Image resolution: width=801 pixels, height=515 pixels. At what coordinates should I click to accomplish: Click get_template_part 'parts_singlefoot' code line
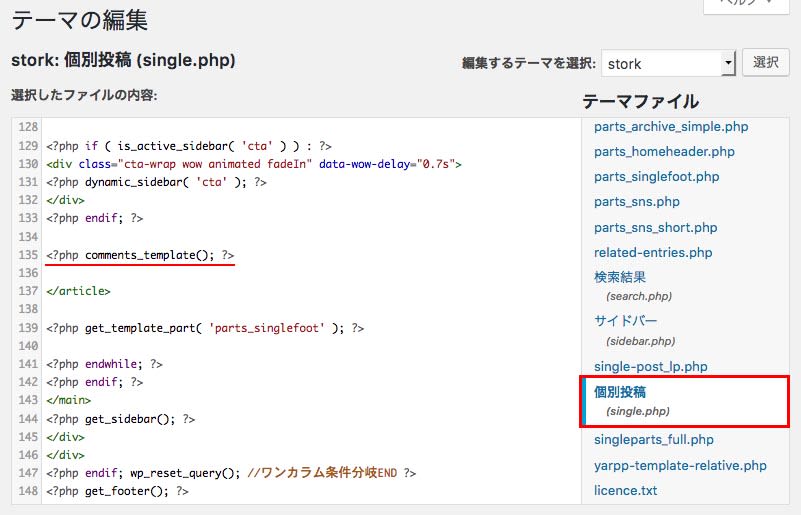tap(205, 328)
